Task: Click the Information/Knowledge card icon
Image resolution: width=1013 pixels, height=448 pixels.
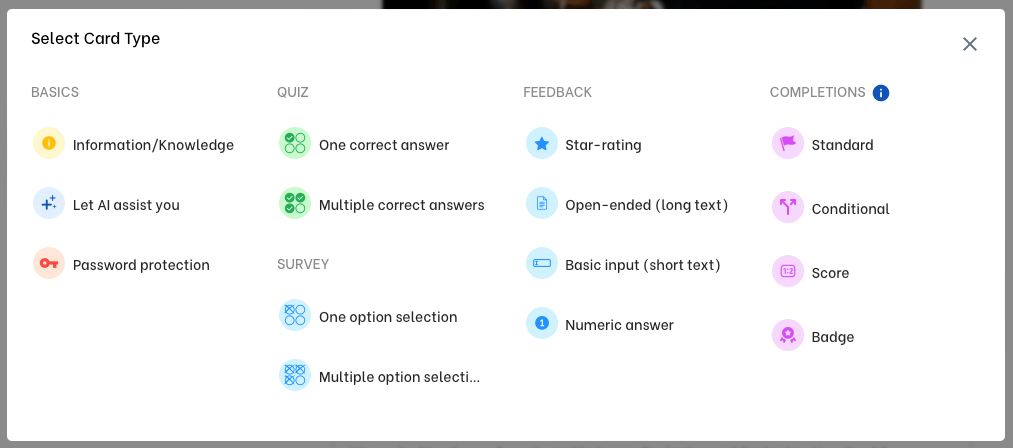Action: (x=49, y=144)
